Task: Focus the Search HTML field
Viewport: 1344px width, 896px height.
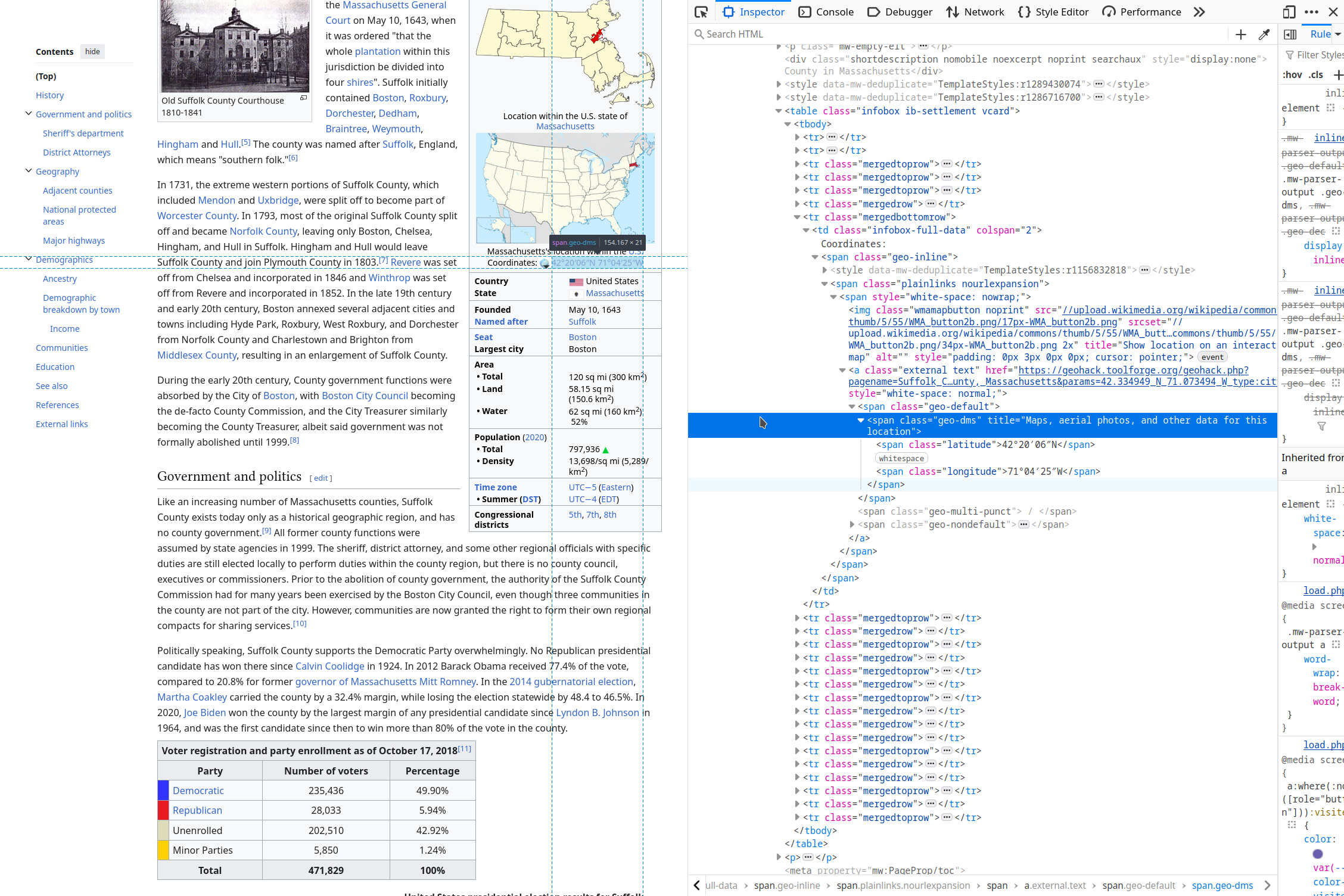Action: coord(959,34)
